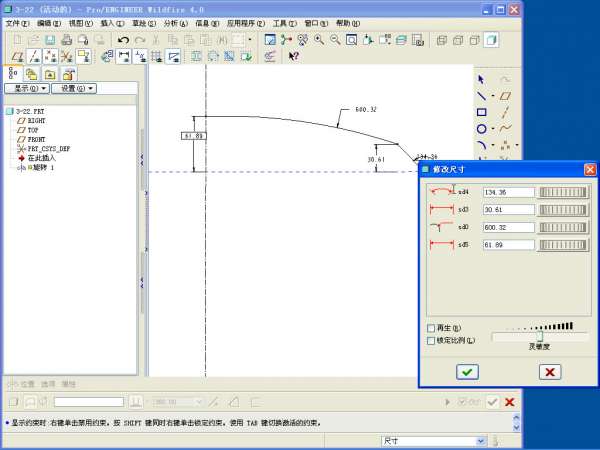Image resolution: width=600 pixels, height=450 pixels.
Task: Click the red X to quit sketch
Action: pyautogui.click(x=510, y=402)
